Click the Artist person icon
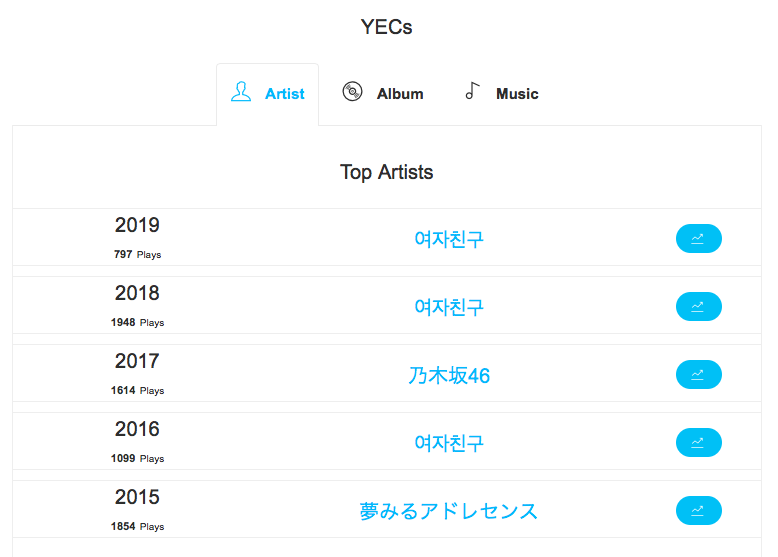Viewport: 778px width, 557px height. click(x=241, y=92)
